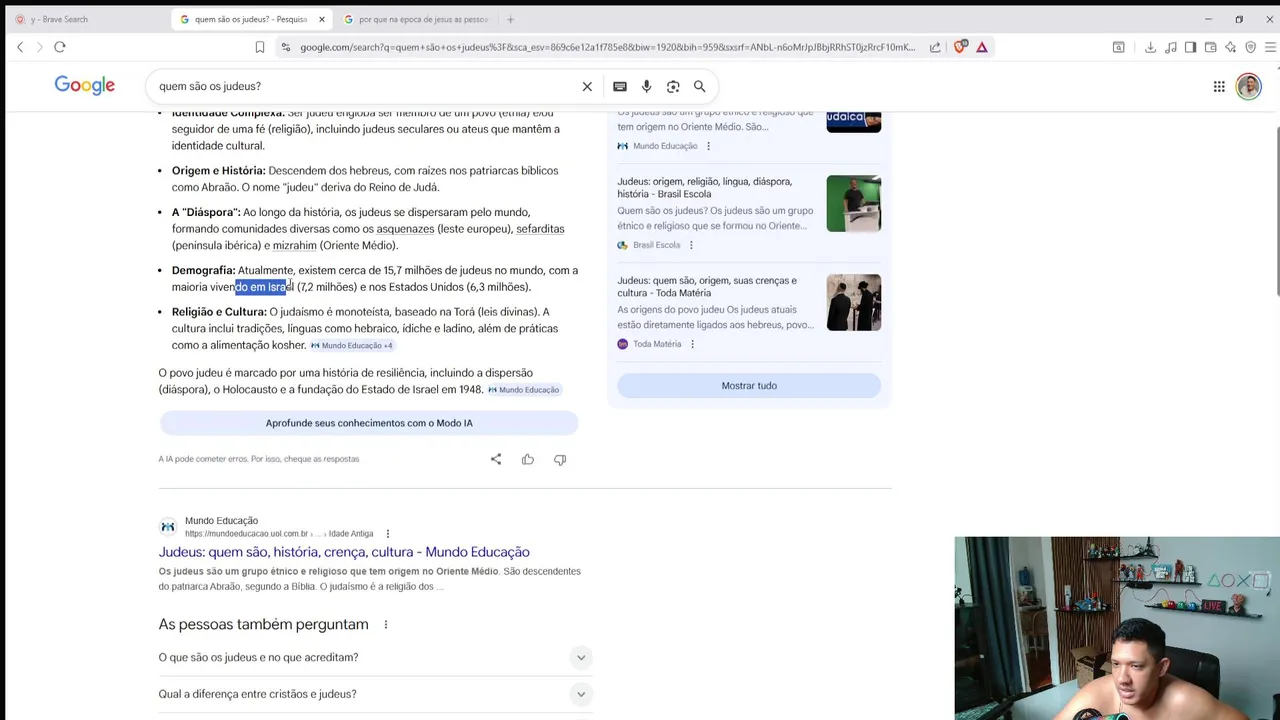Open Brave Rewards triangle icon
Screen dimensions: 1280x720
coord(982,47)
